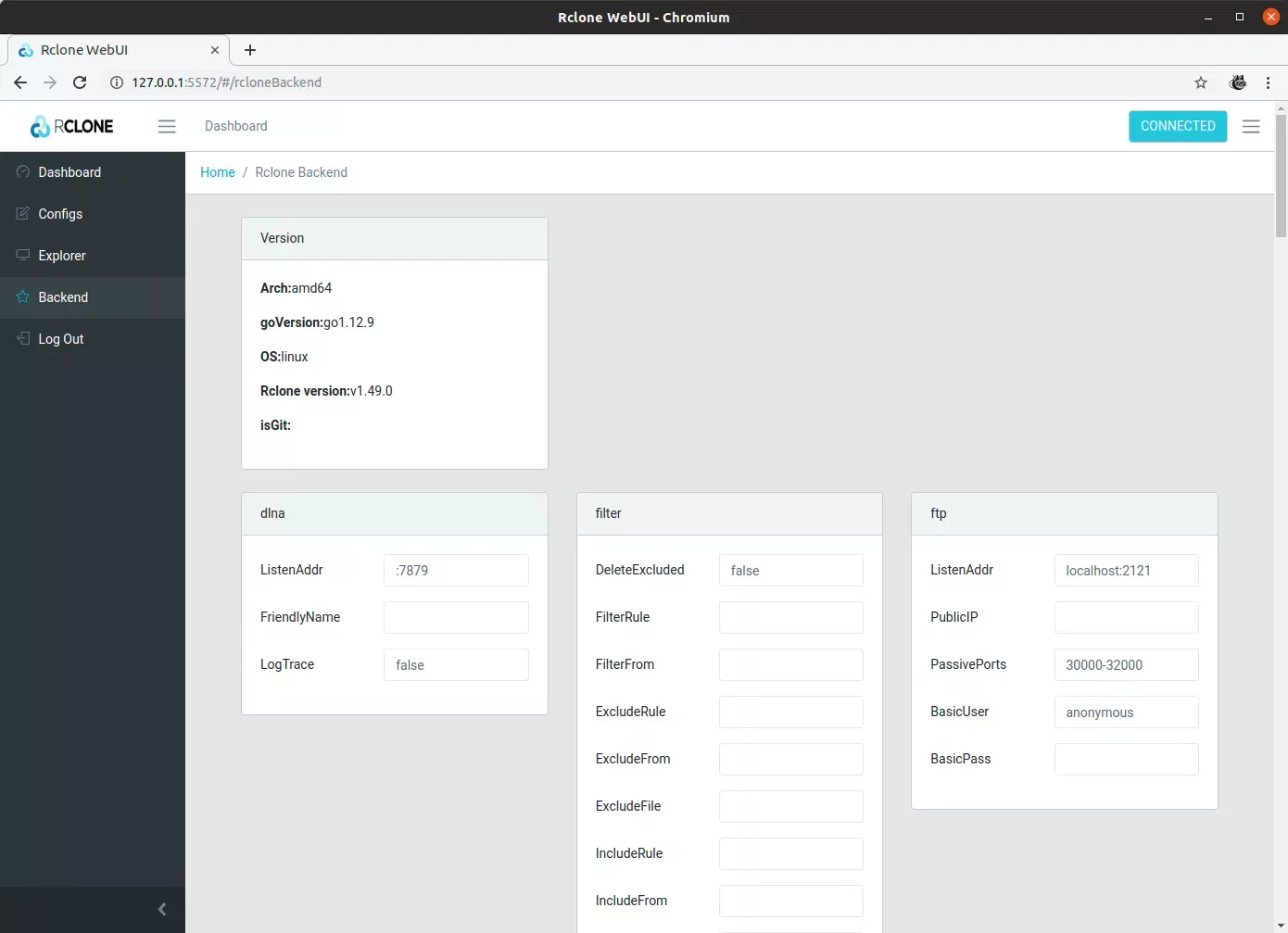Open the Configs page

(x=60, y=214)
